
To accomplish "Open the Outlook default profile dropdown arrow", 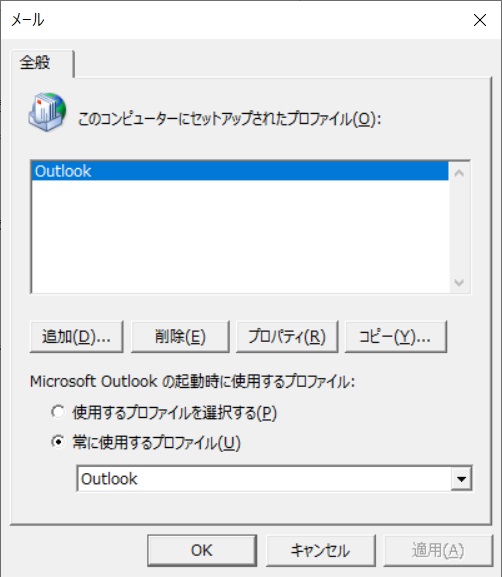I will click(461, 479).
